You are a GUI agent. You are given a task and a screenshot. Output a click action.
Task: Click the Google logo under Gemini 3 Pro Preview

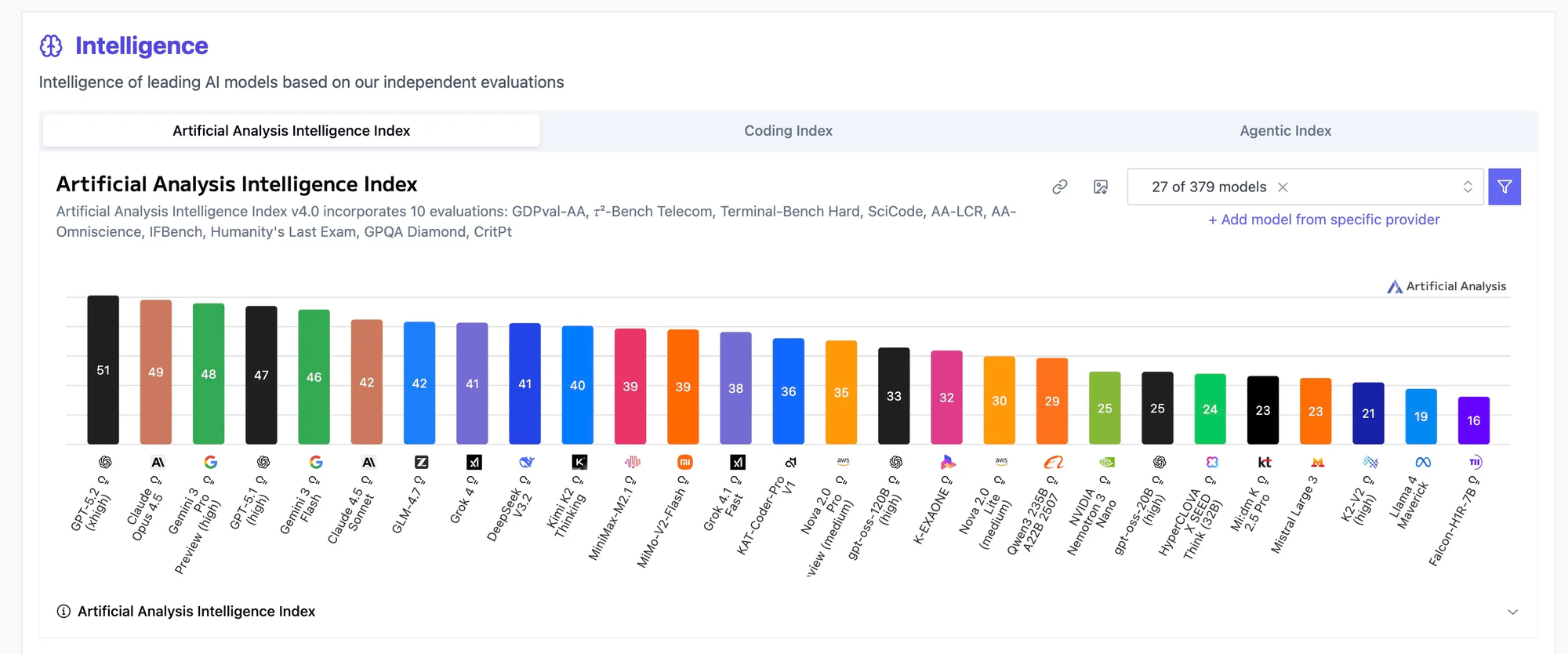tap(210, 463)
